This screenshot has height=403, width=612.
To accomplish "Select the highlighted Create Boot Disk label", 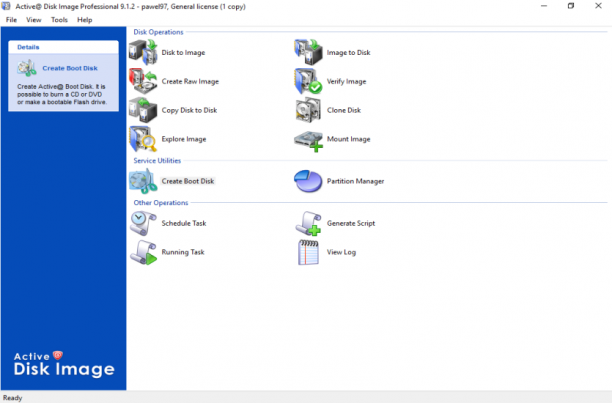I will click(188, 181).
